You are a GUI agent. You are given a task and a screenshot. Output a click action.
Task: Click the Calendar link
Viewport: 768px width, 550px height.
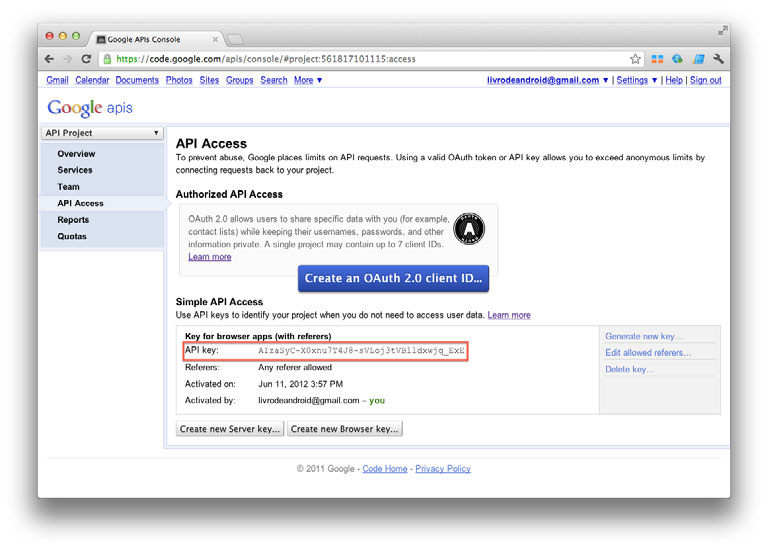[x=92, y=80]
